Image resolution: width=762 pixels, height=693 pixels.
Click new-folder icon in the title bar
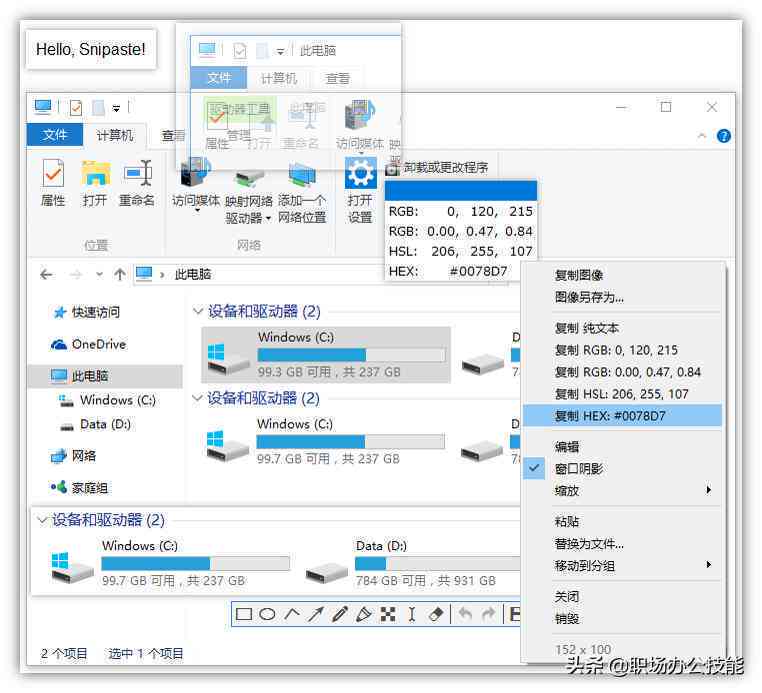point(99,107)
